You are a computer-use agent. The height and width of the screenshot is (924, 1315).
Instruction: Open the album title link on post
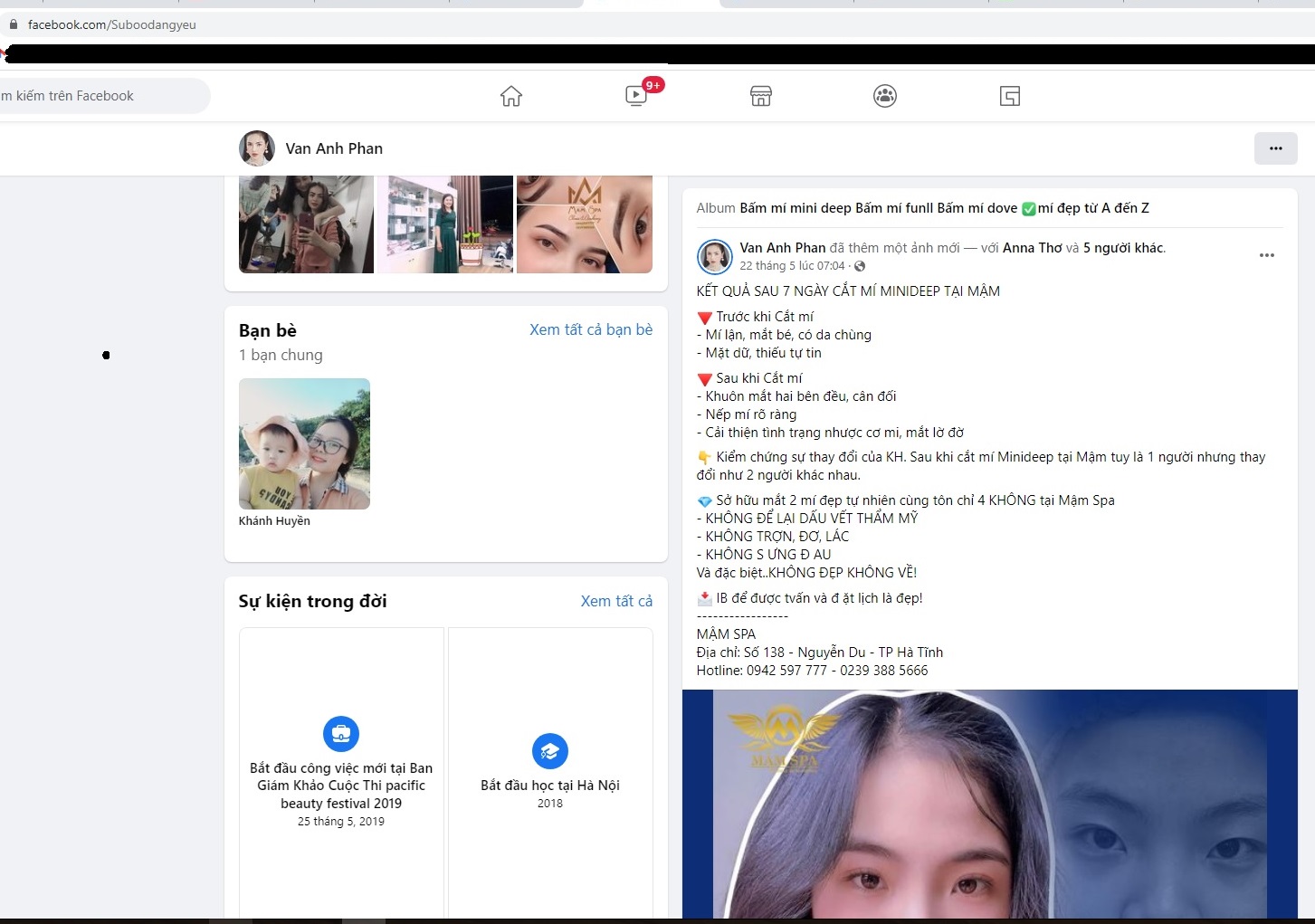pyautogui.click(x=944, y=208)
